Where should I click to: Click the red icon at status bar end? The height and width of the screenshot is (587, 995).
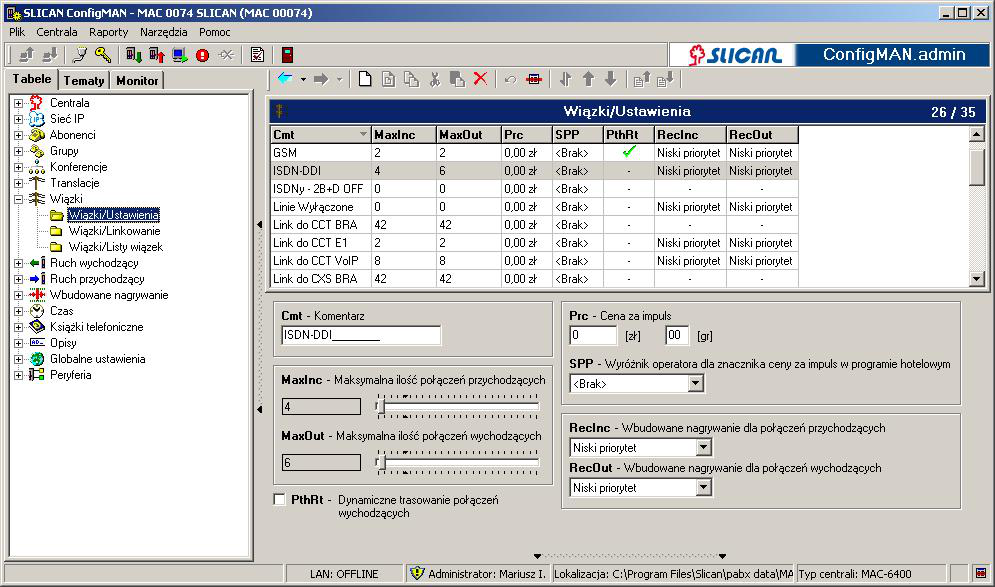point(980,574)
